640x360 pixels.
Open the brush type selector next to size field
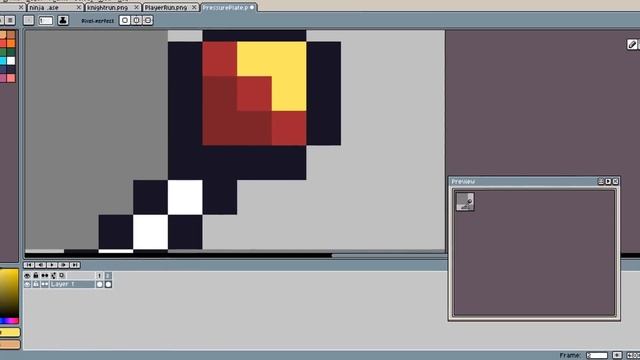28,20
